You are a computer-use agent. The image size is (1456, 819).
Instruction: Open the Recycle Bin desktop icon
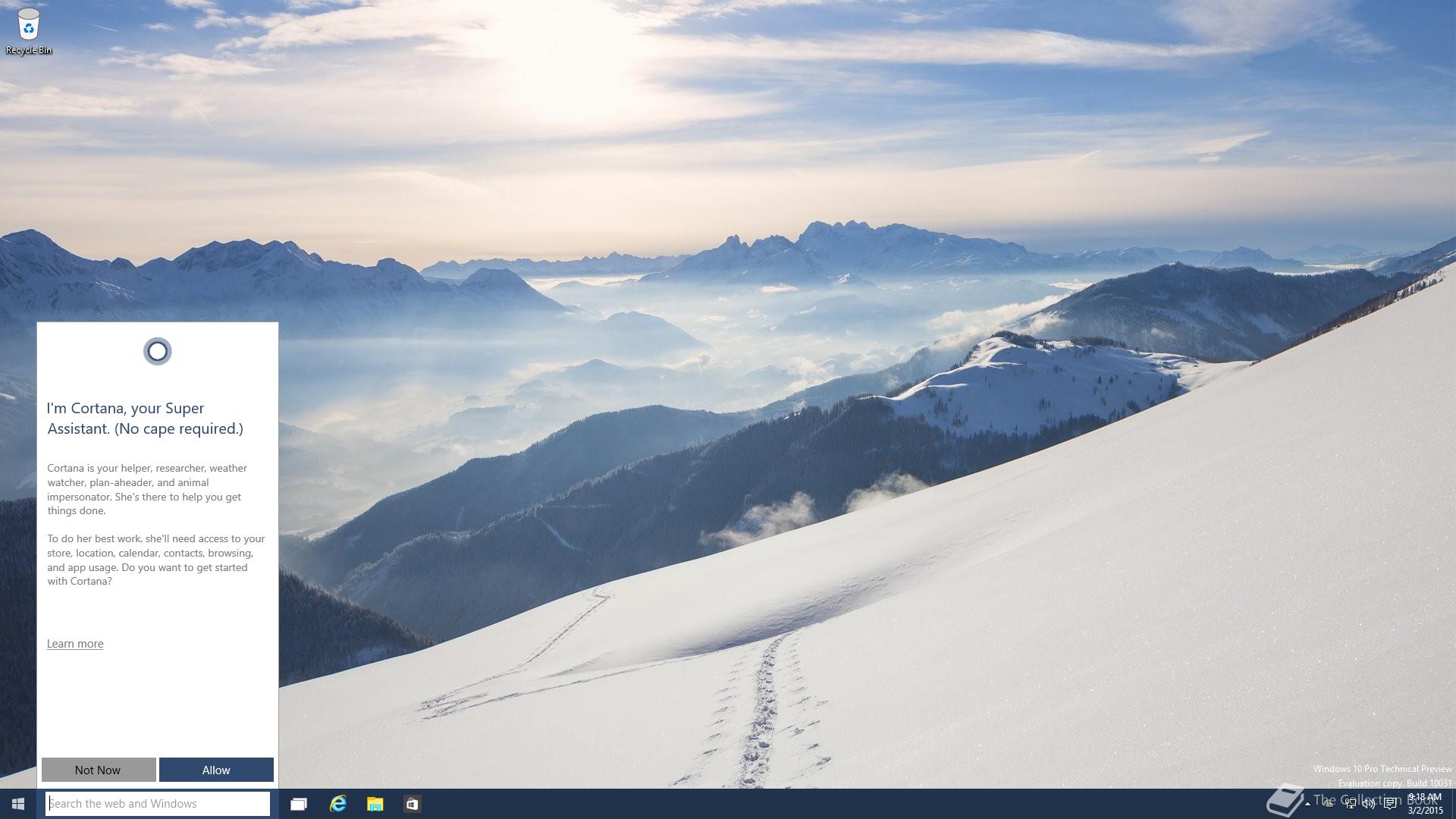28,31
